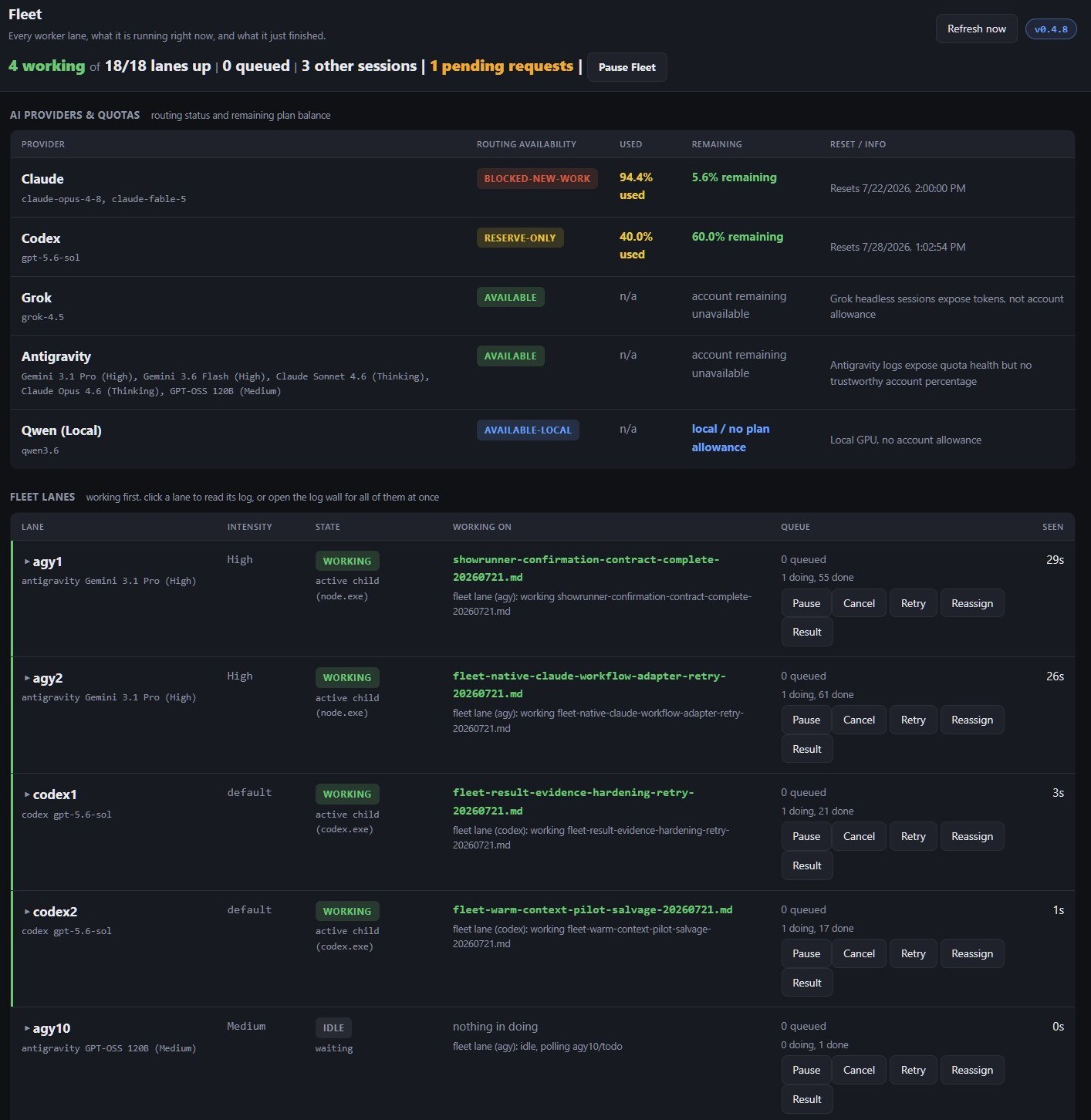Retry the agy2 lane task
The width and height of the screenshot is (1091, 1120).
913,720
